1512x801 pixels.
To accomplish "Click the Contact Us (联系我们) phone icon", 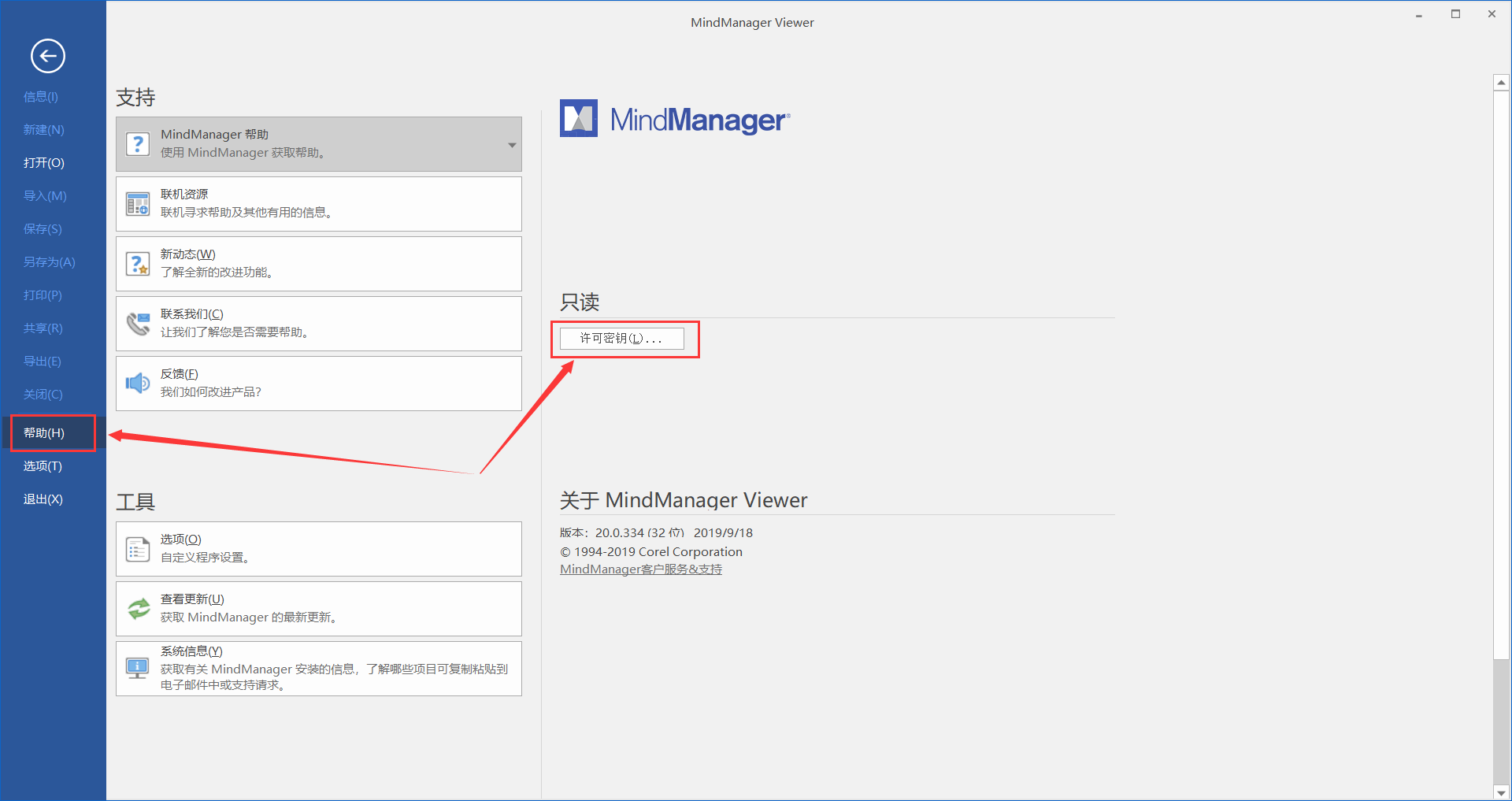I will point(138,324).
